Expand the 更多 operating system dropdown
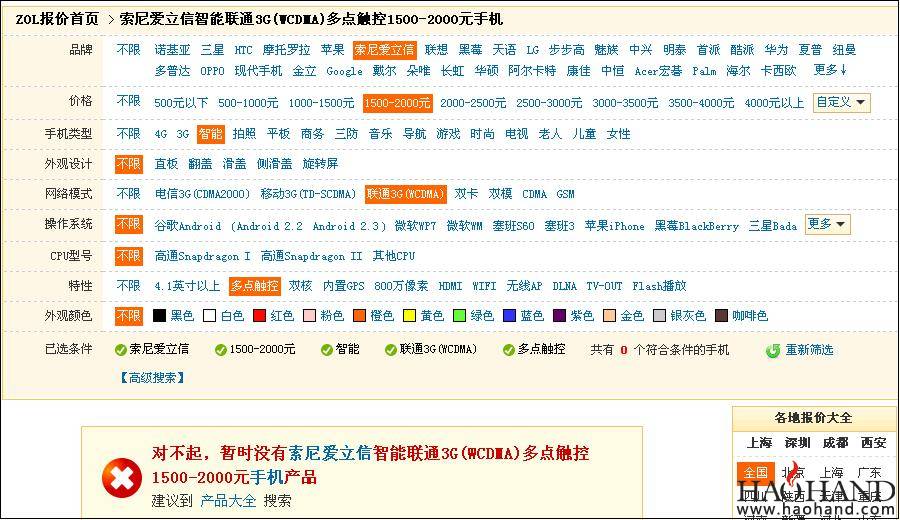 tap(827, 224)
